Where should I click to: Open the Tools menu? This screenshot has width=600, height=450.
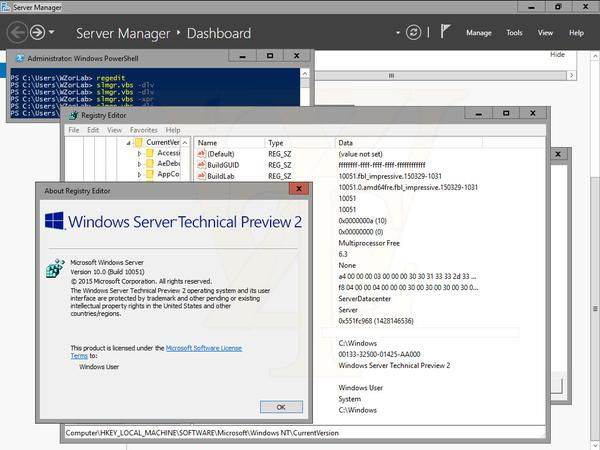pos(514,33)
